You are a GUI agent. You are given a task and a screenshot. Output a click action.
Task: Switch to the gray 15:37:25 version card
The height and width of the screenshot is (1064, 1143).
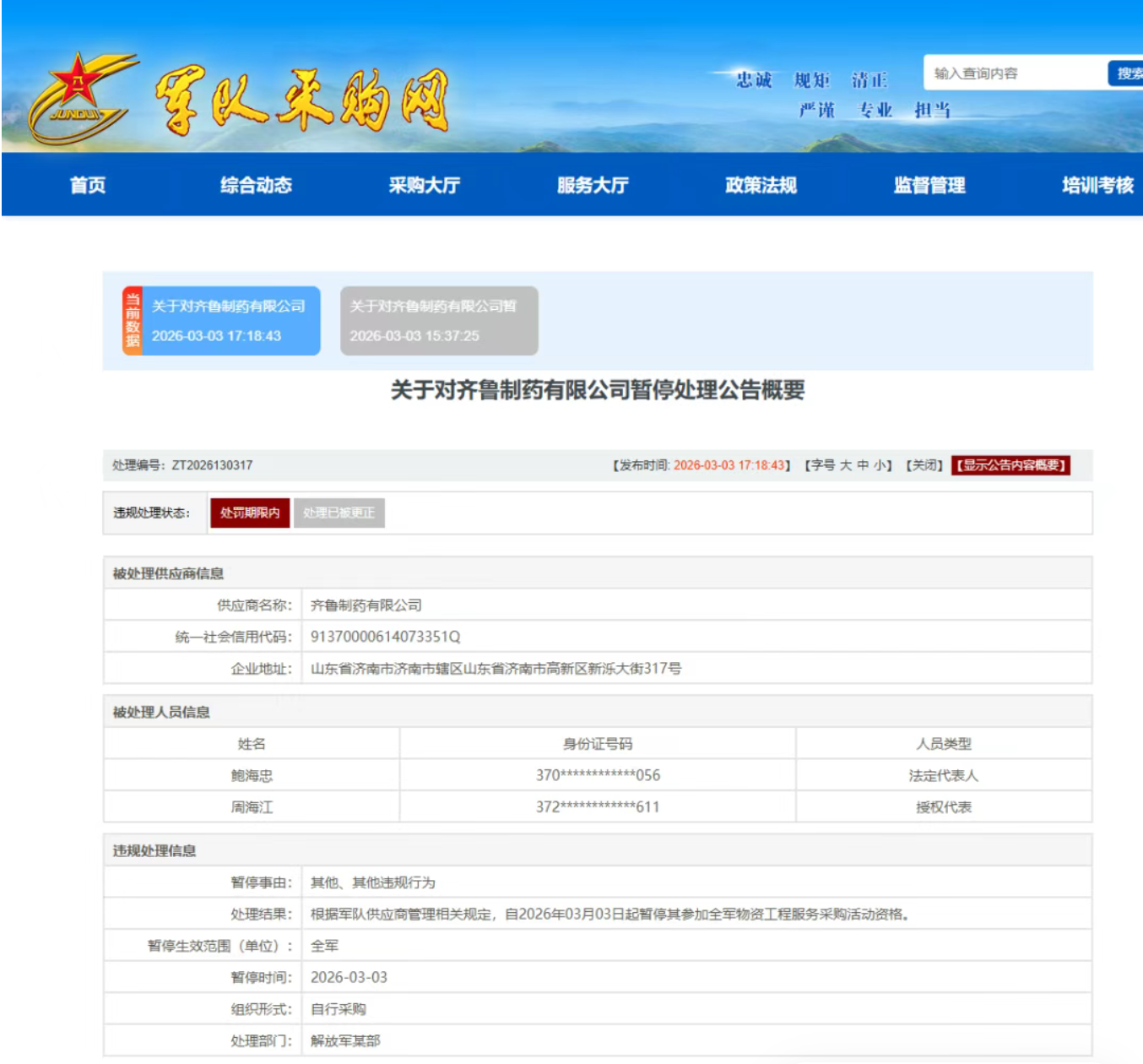(x=439, y=321)
